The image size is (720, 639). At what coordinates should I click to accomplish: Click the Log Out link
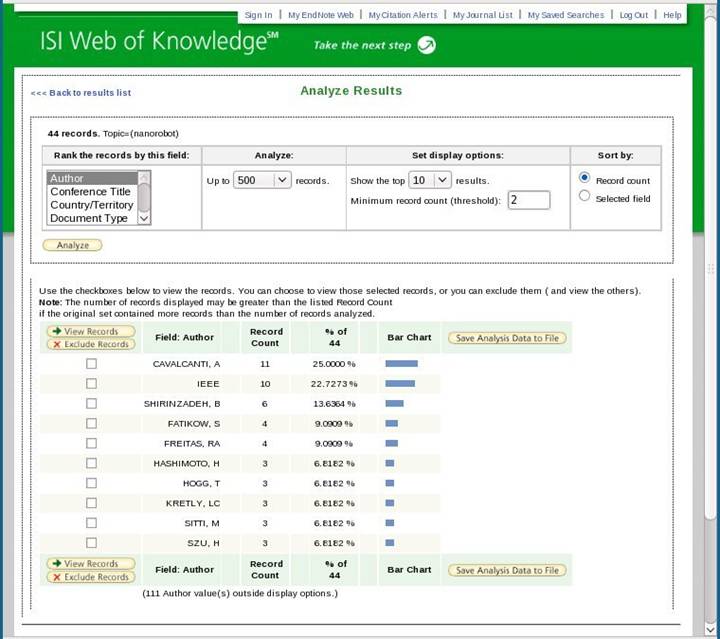[x=634, y=15]
